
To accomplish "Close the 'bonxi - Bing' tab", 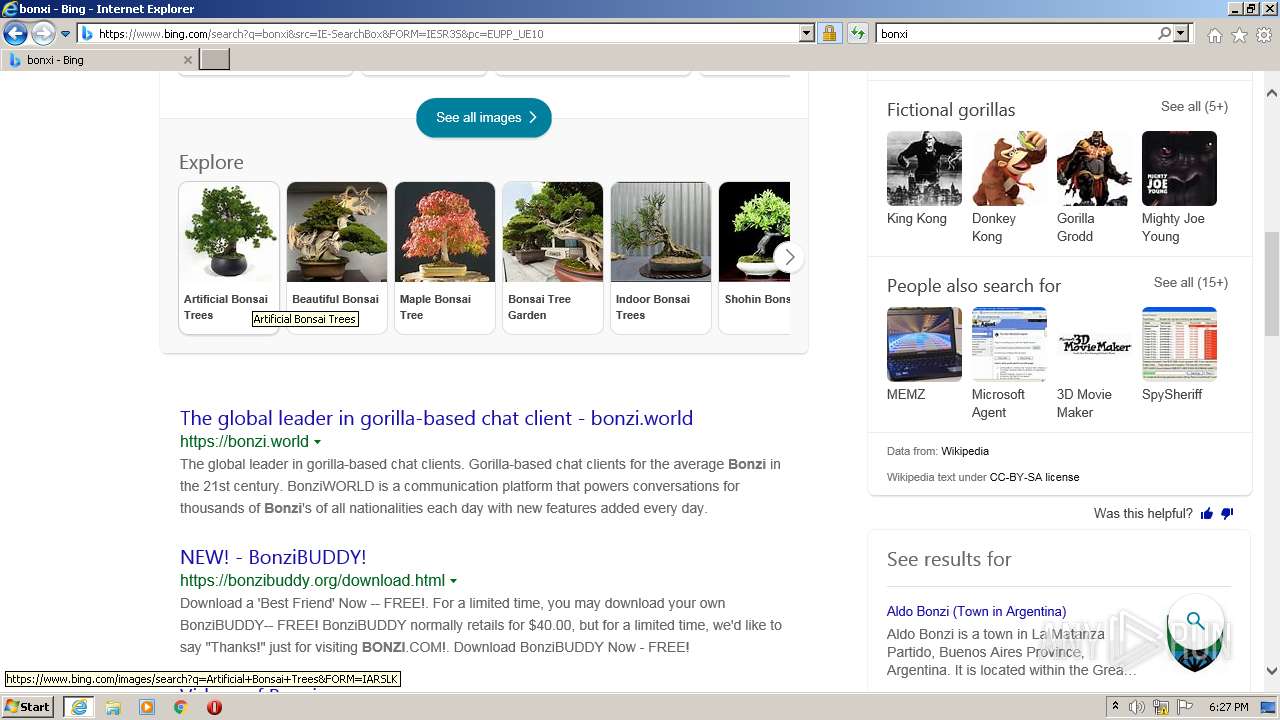I will [x=187, y=60].
